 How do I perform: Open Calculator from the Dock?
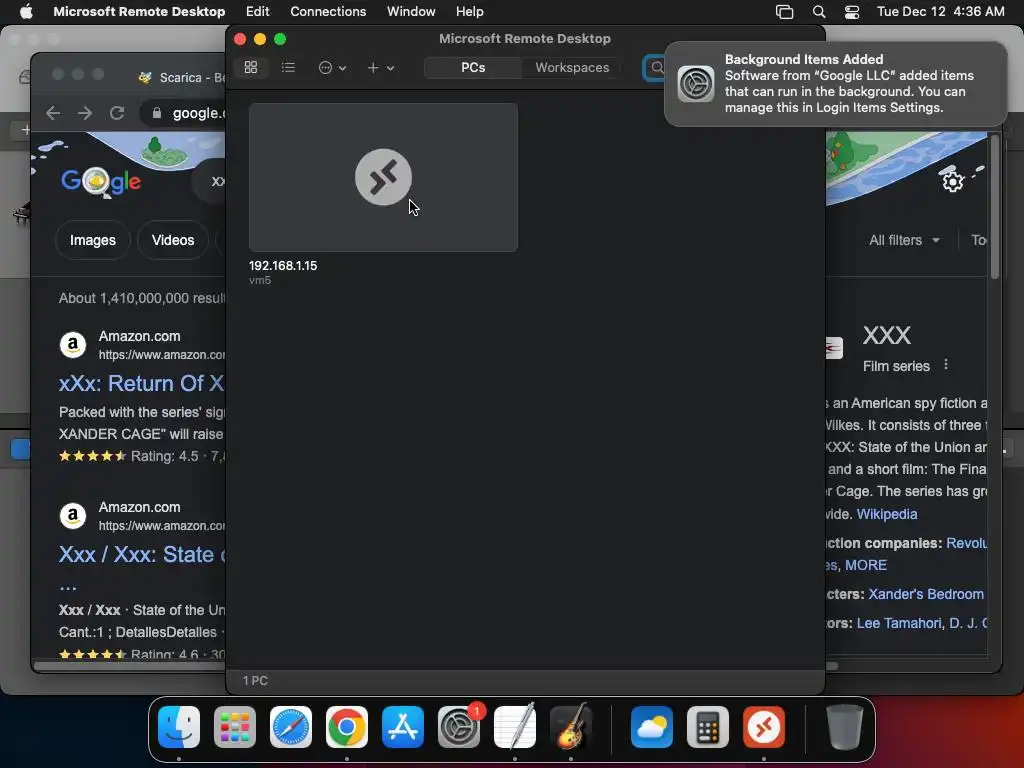pos(708,727)
